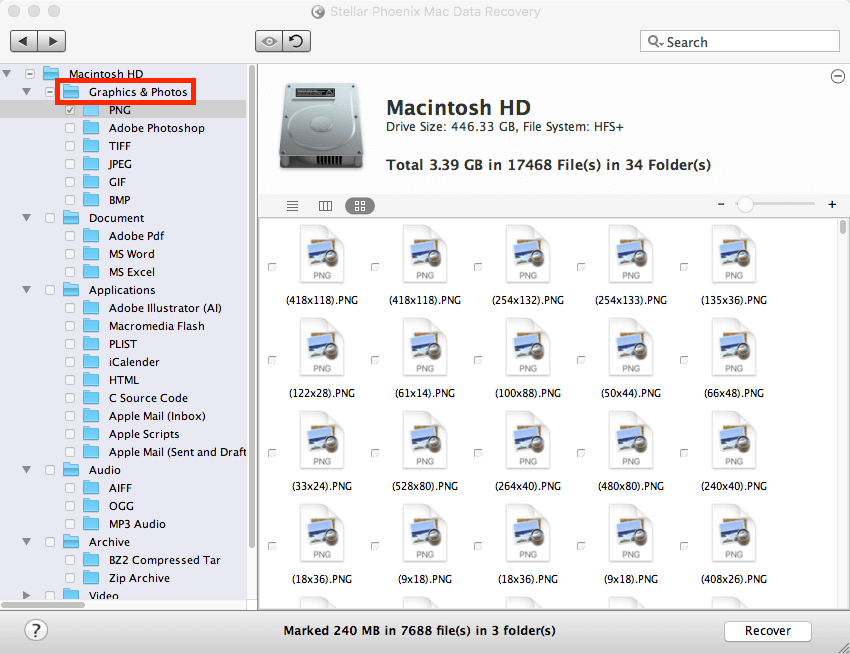Check the Zip Archive checkbox
Viewport: 850px width, 654px height.
pyautogui.click(x=70, y=578)
